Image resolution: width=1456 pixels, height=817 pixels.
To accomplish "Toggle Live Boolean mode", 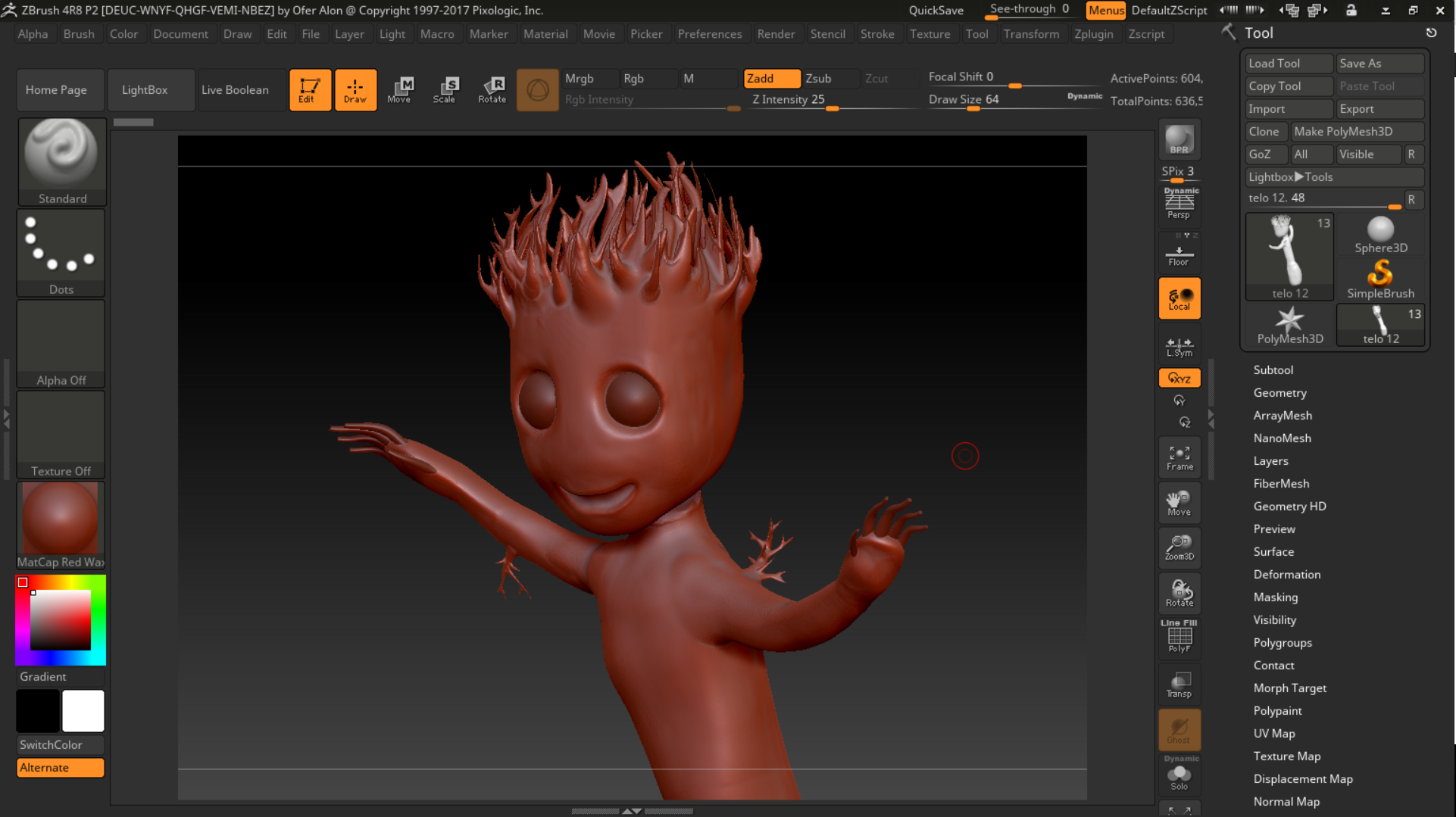I will 242,90.
